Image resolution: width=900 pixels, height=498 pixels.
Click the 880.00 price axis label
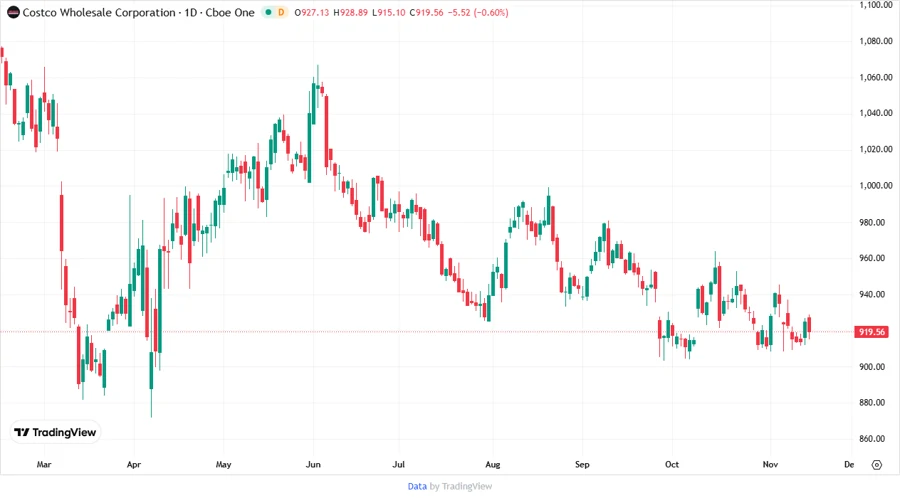(x=872, y=403)
